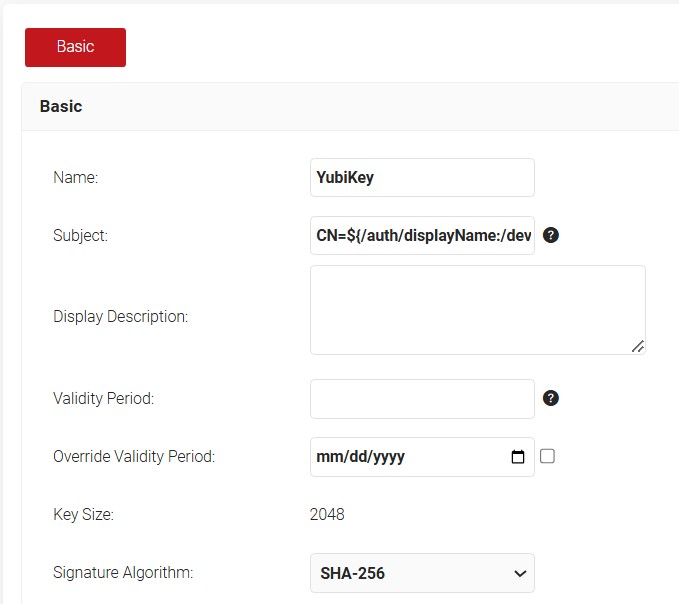Viewport: 679px width, 604px height.
Task: Select the dd day segment of date
Action: tap(354, 457)
